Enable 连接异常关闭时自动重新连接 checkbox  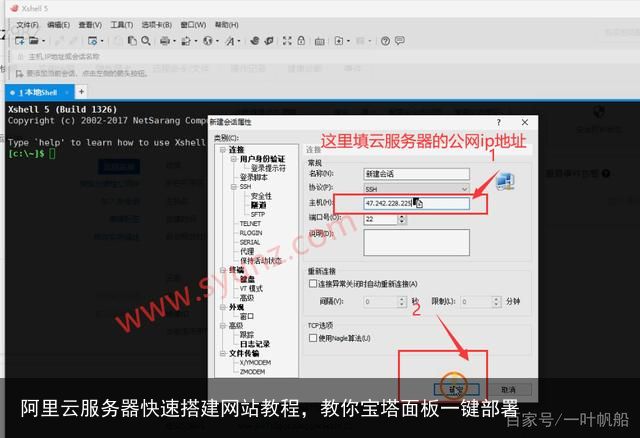click(x=313, y=283)
